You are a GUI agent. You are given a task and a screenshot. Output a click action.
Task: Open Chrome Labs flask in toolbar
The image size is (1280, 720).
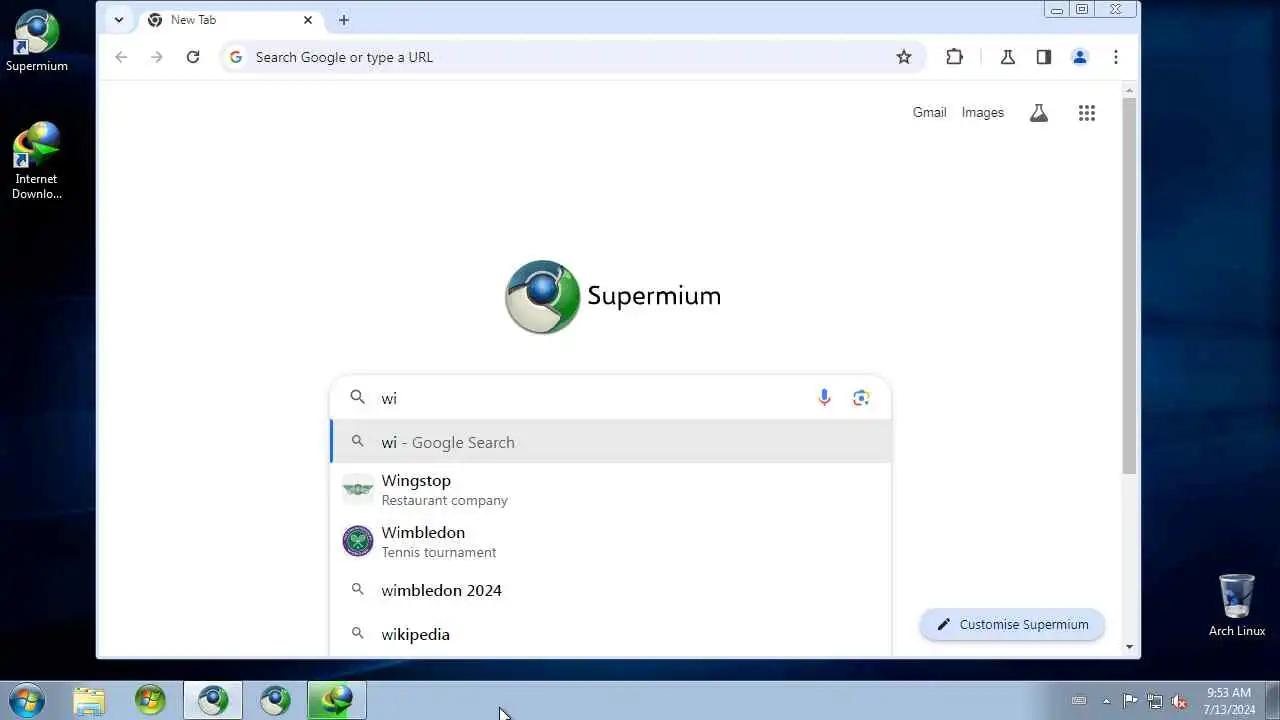[1008, 57]
